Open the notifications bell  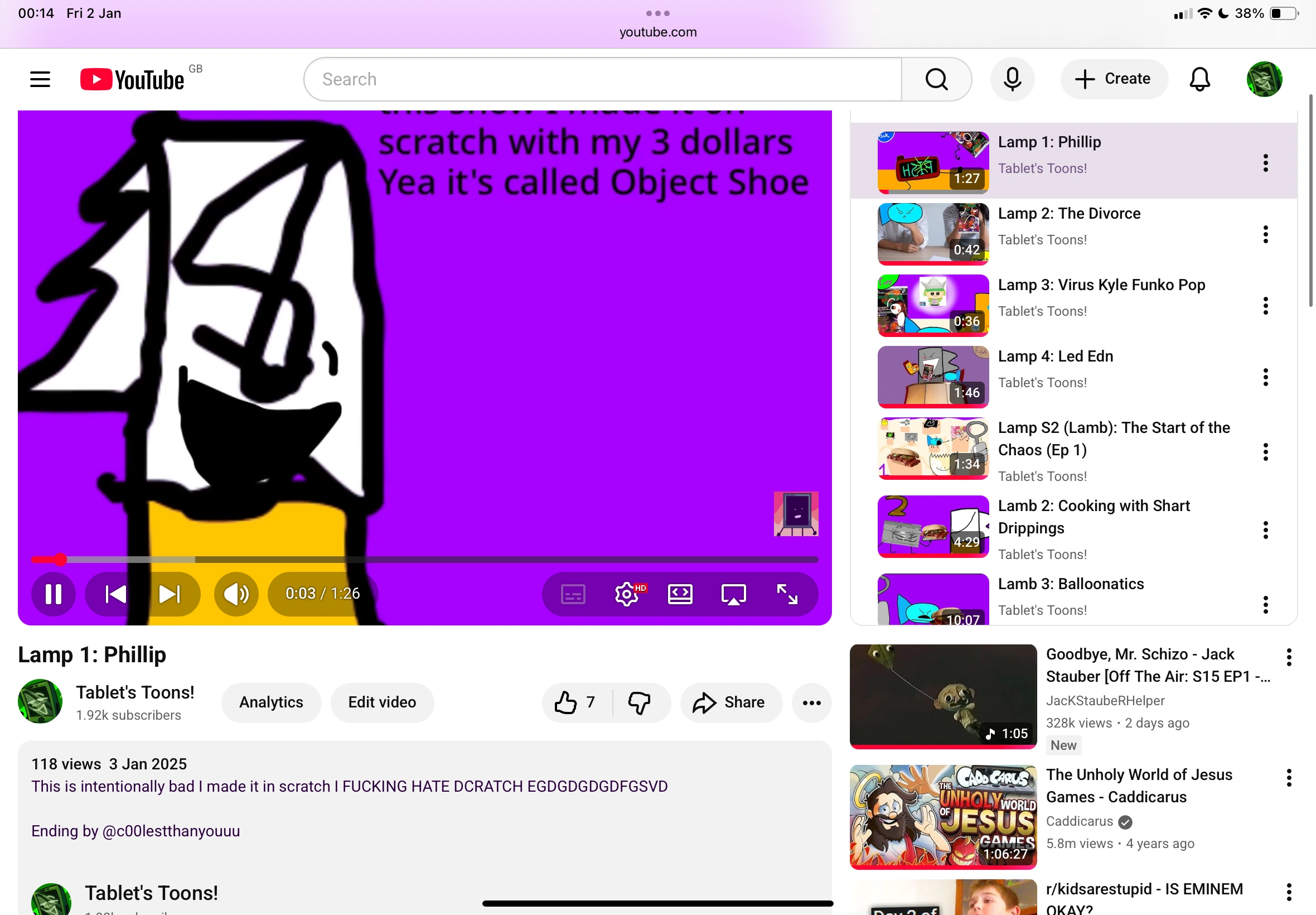coord(1199,79)
